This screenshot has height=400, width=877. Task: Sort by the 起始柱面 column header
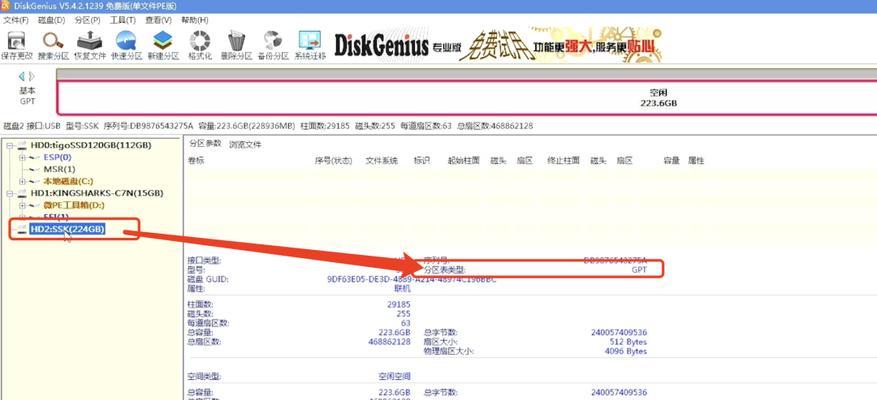coord(463,161)
